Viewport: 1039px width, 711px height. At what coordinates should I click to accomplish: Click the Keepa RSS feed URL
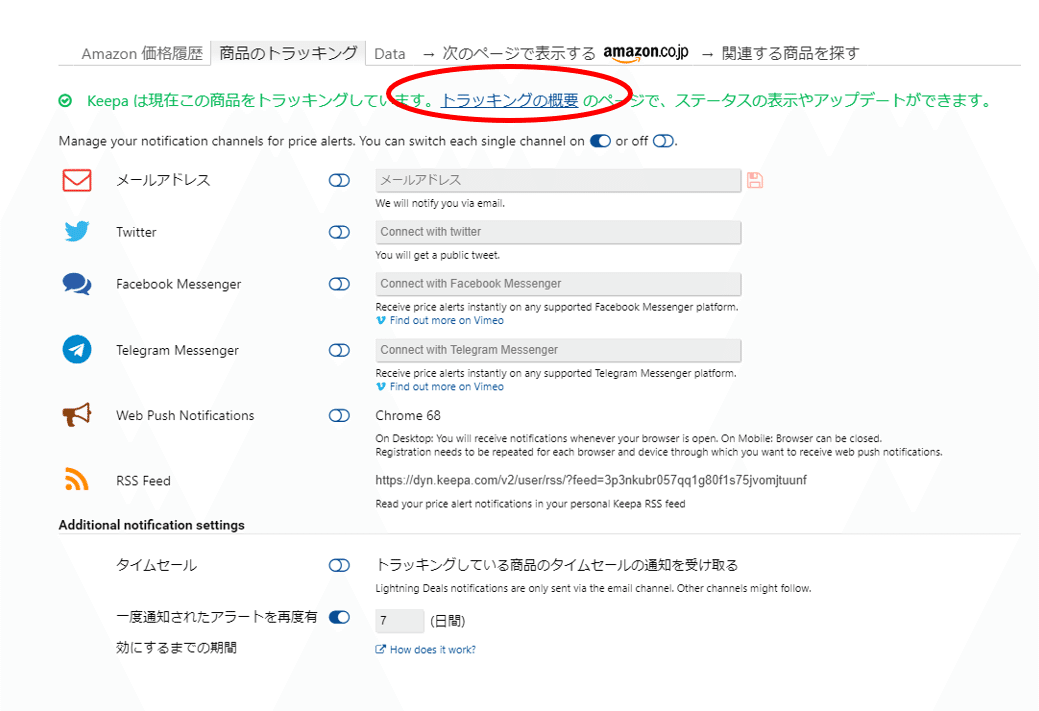[x=591, y=480]
